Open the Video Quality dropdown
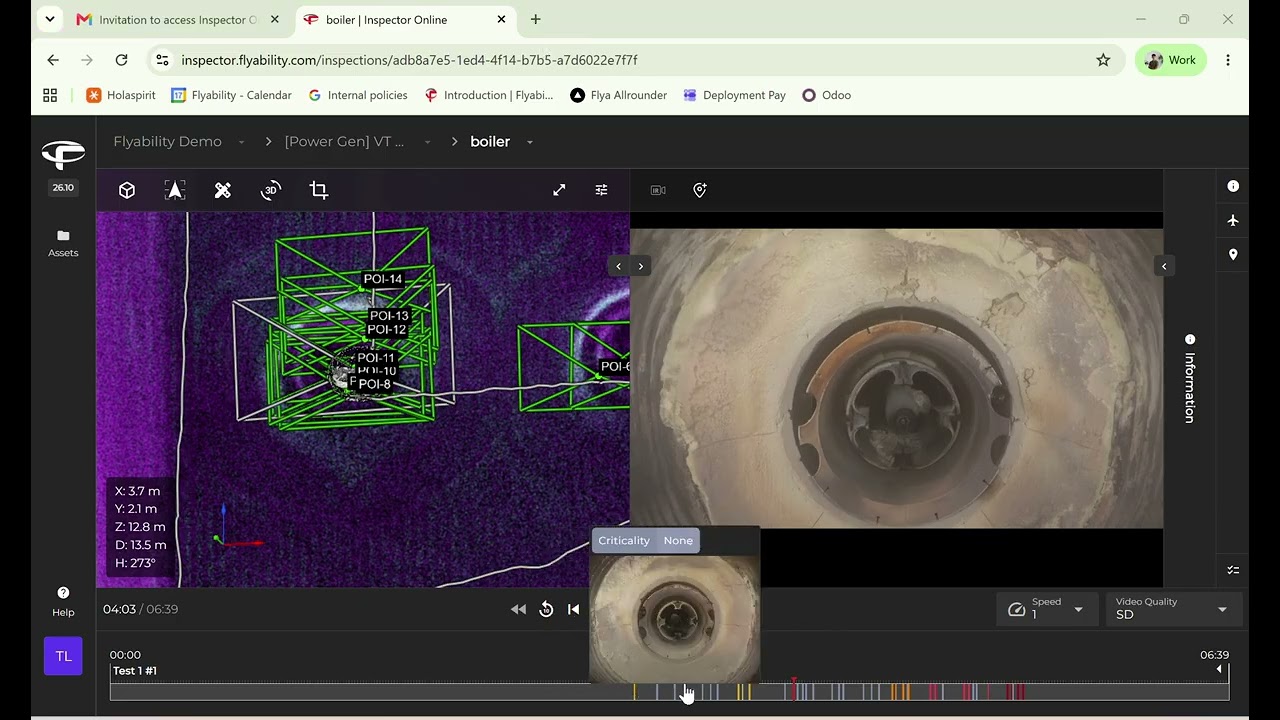Image resolution: width=1280 pixels, height=720 pixels. point(1174,609)
